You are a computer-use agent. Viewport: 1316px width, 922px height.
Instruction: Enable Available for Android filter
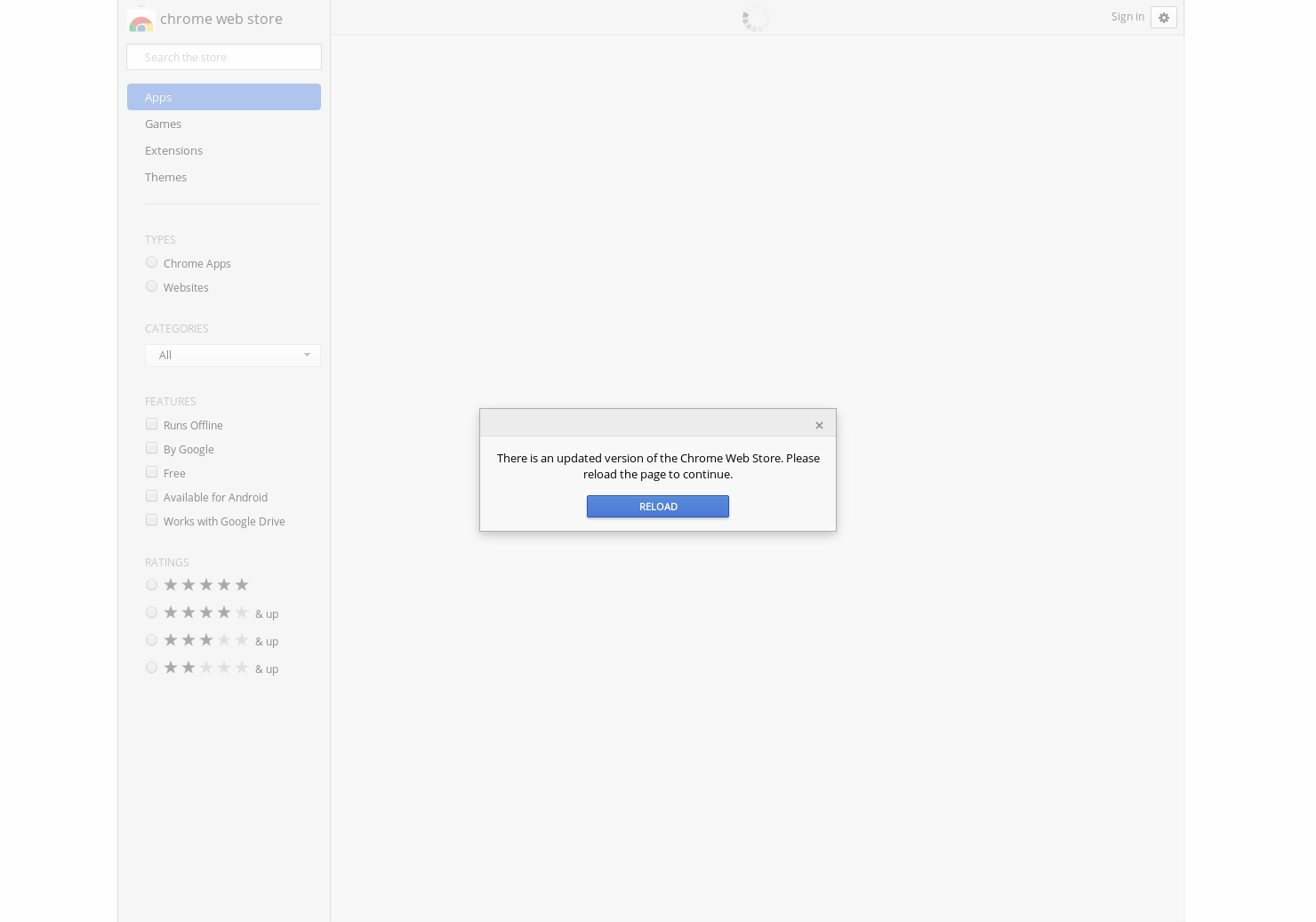[x=151, y=496]
